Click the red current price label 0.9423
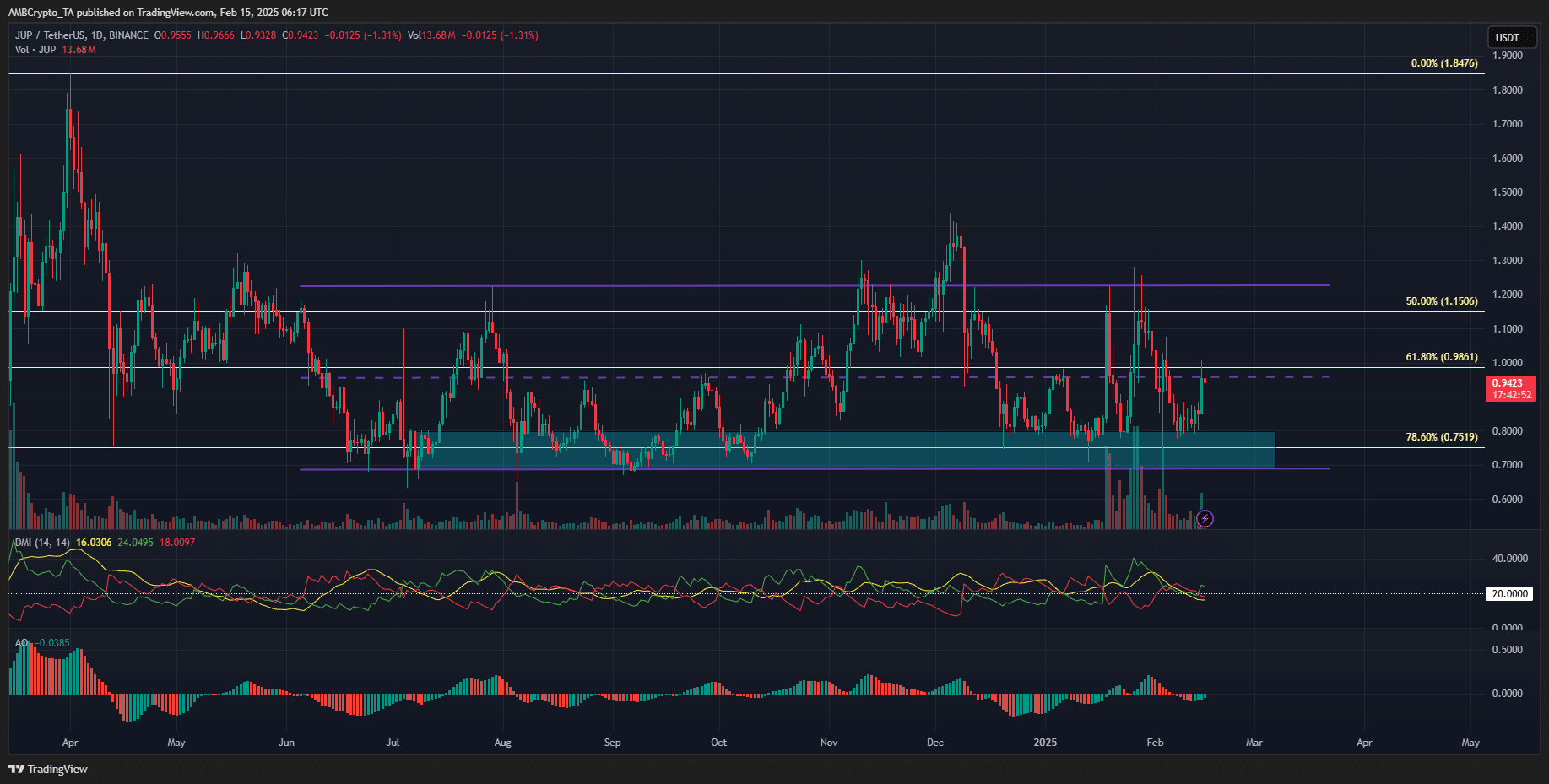The height and width of the screenshot is (784, 1549). pos(1511,388)
